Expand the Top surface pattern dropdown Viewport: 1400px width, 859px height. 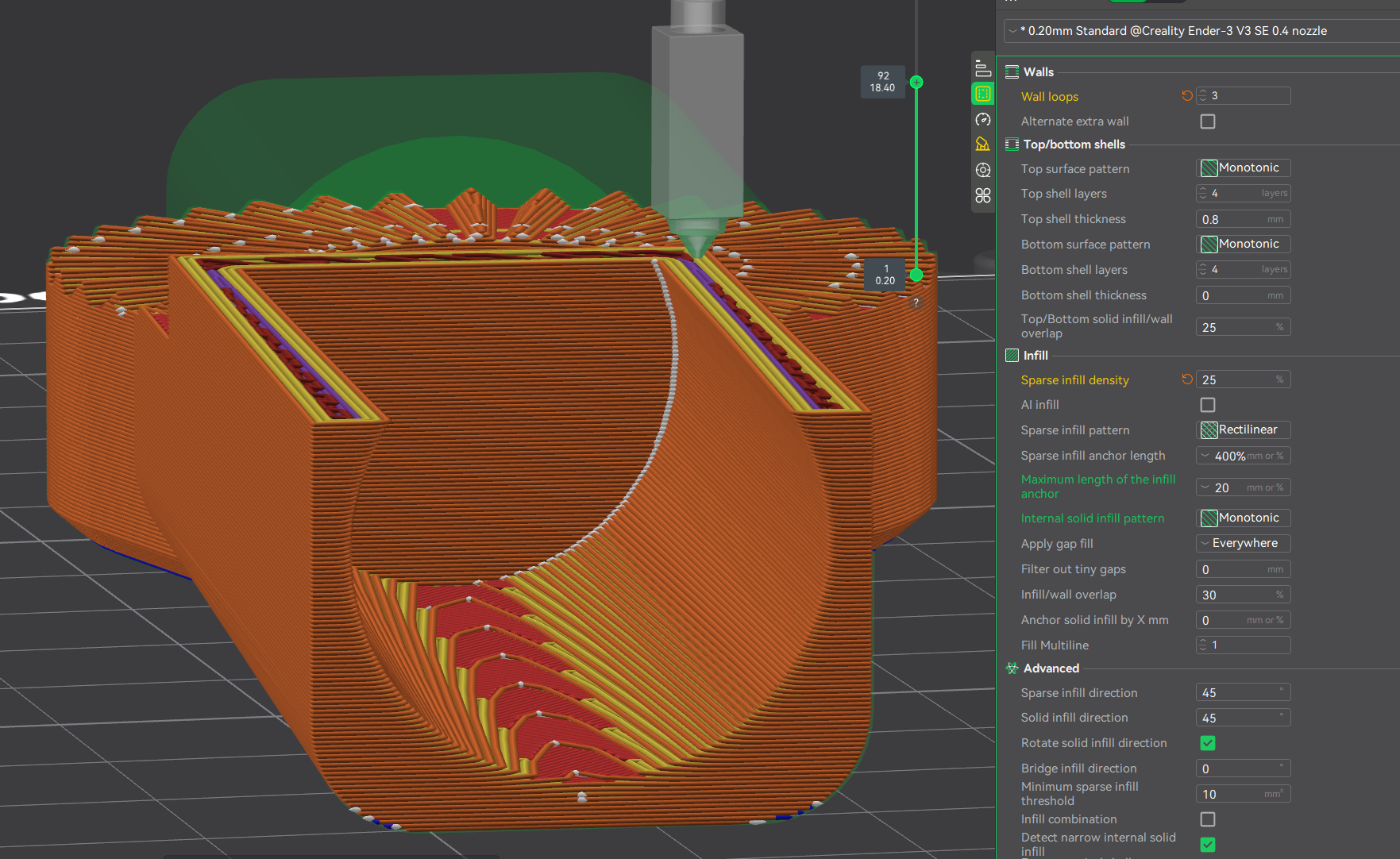[1243, 168]
